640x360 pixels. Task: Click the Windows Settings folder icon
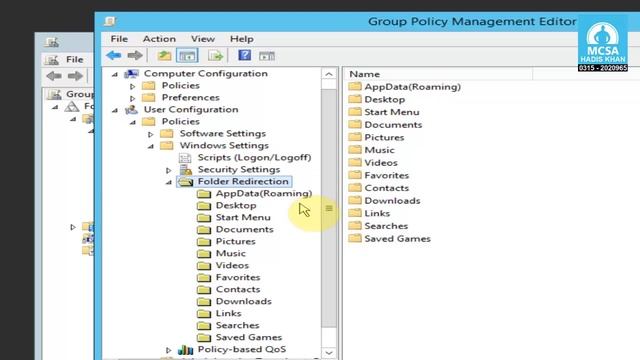point(167,145)
